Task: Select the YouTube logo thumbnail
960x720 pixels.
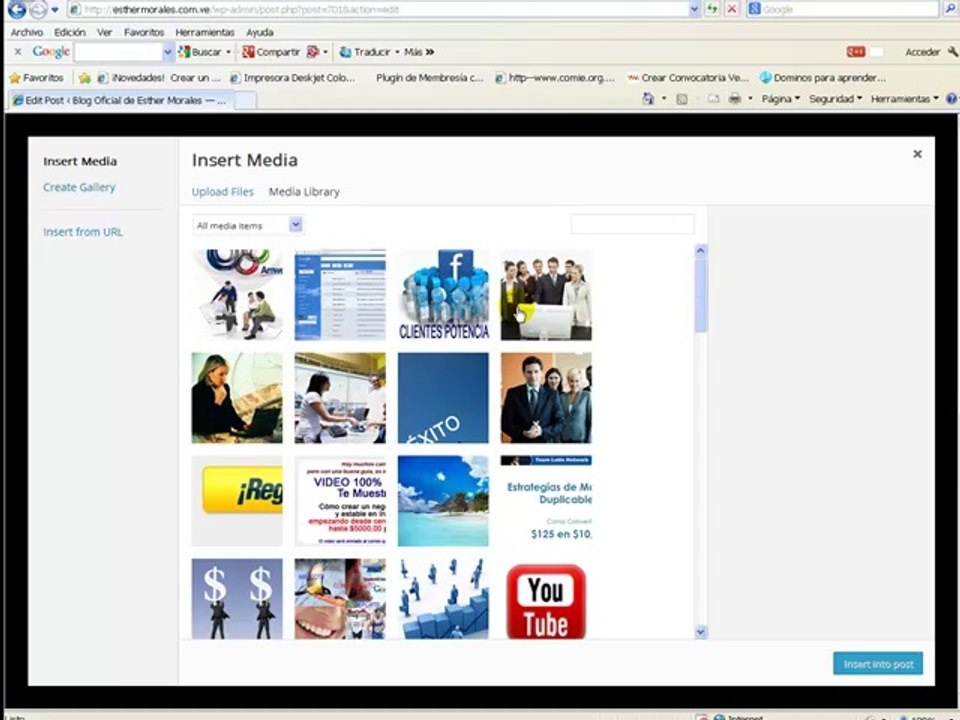Action: coord(546,599)
